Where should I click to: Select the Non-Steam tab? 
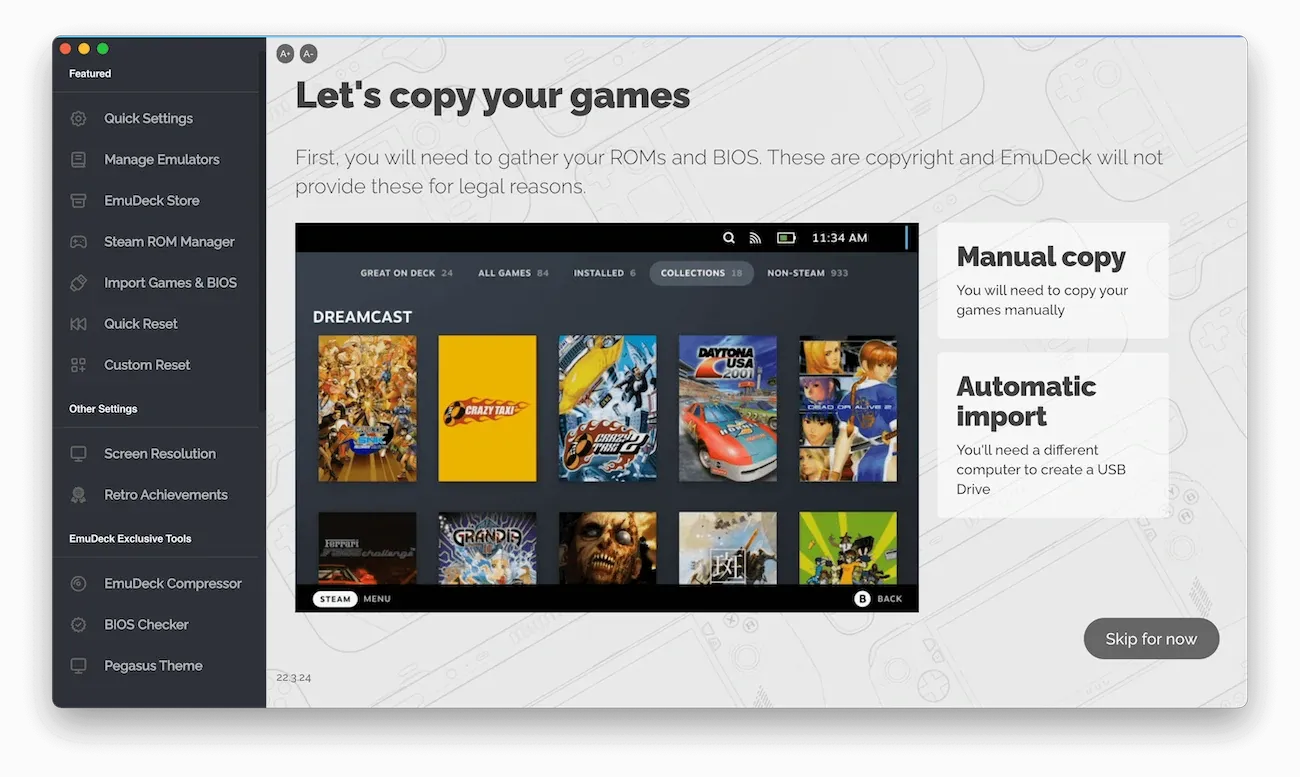tap(807, 273)
